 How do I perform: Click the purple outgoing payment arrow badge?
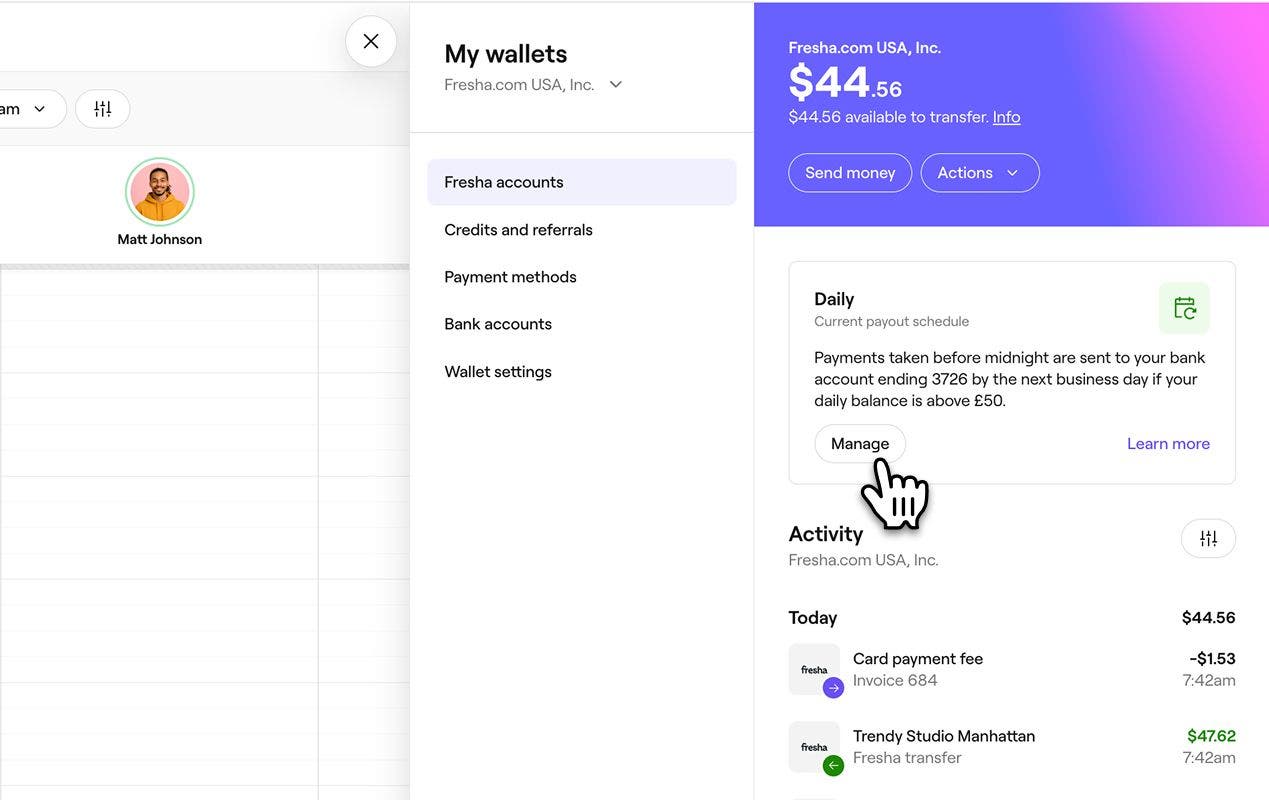[832, 687]
